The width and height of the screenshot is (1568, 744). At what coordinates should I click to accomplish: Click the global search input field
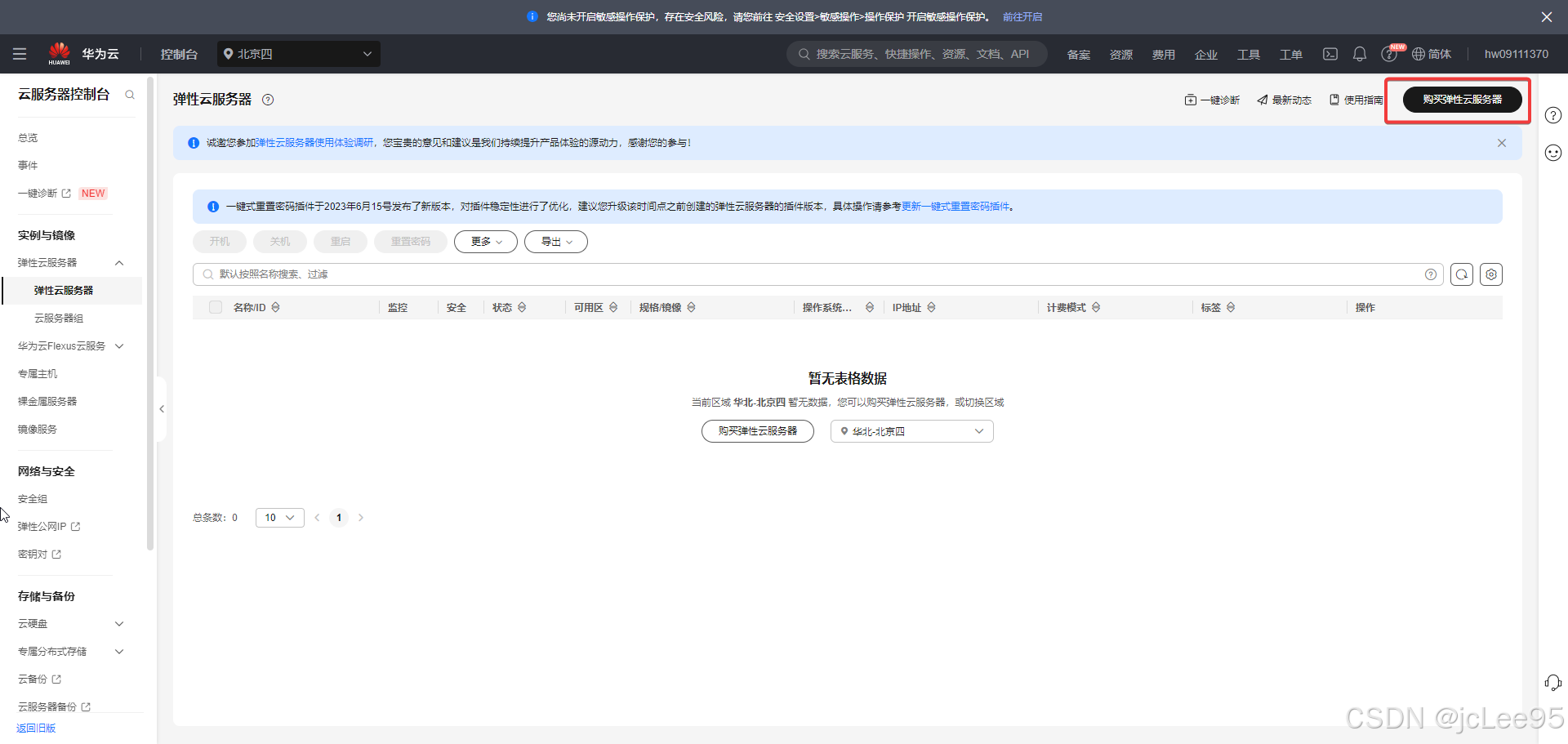[x=917, y=54]
